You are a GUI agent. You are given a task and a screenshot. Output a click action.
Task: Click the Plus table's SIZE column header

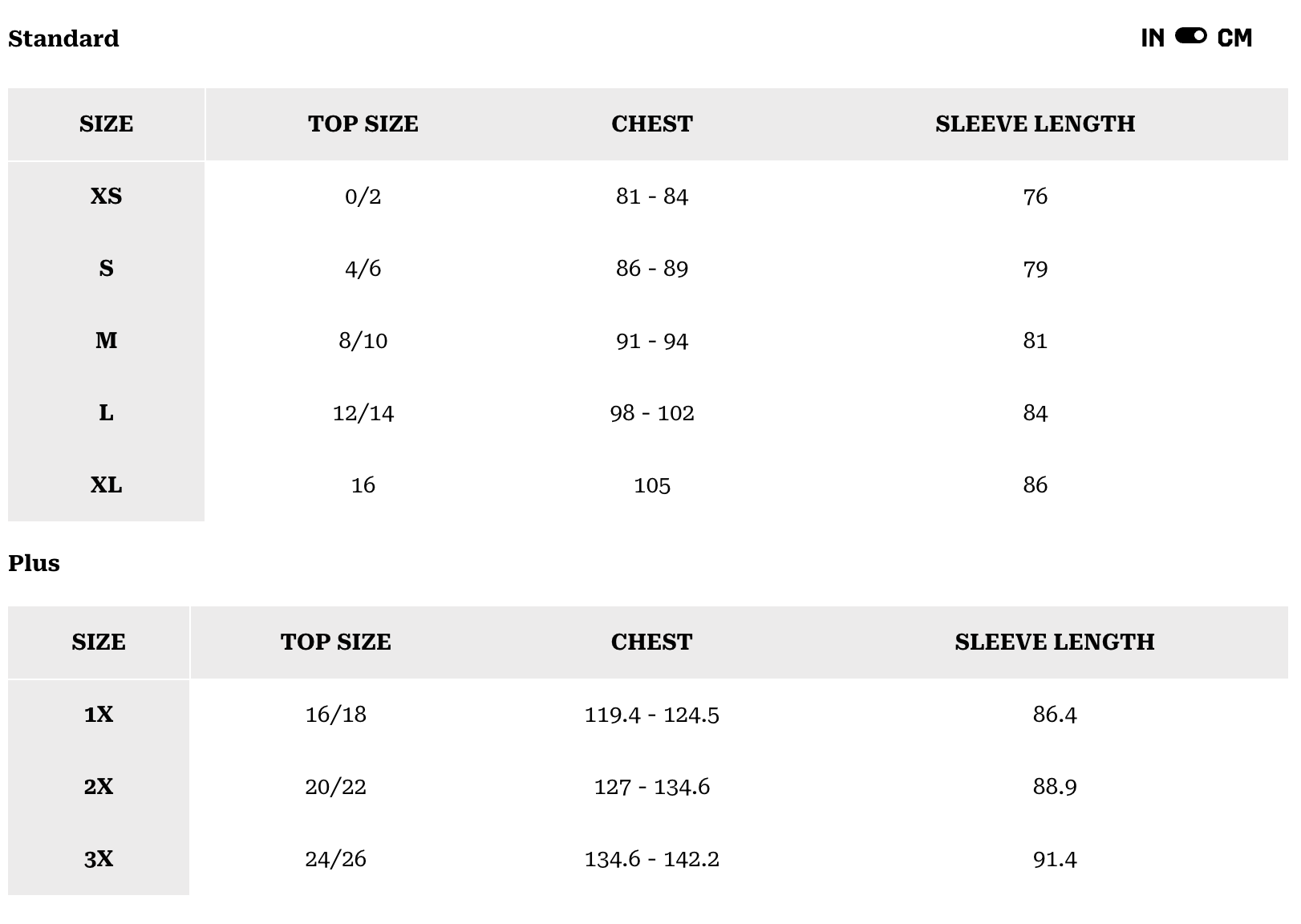[99, 642]
